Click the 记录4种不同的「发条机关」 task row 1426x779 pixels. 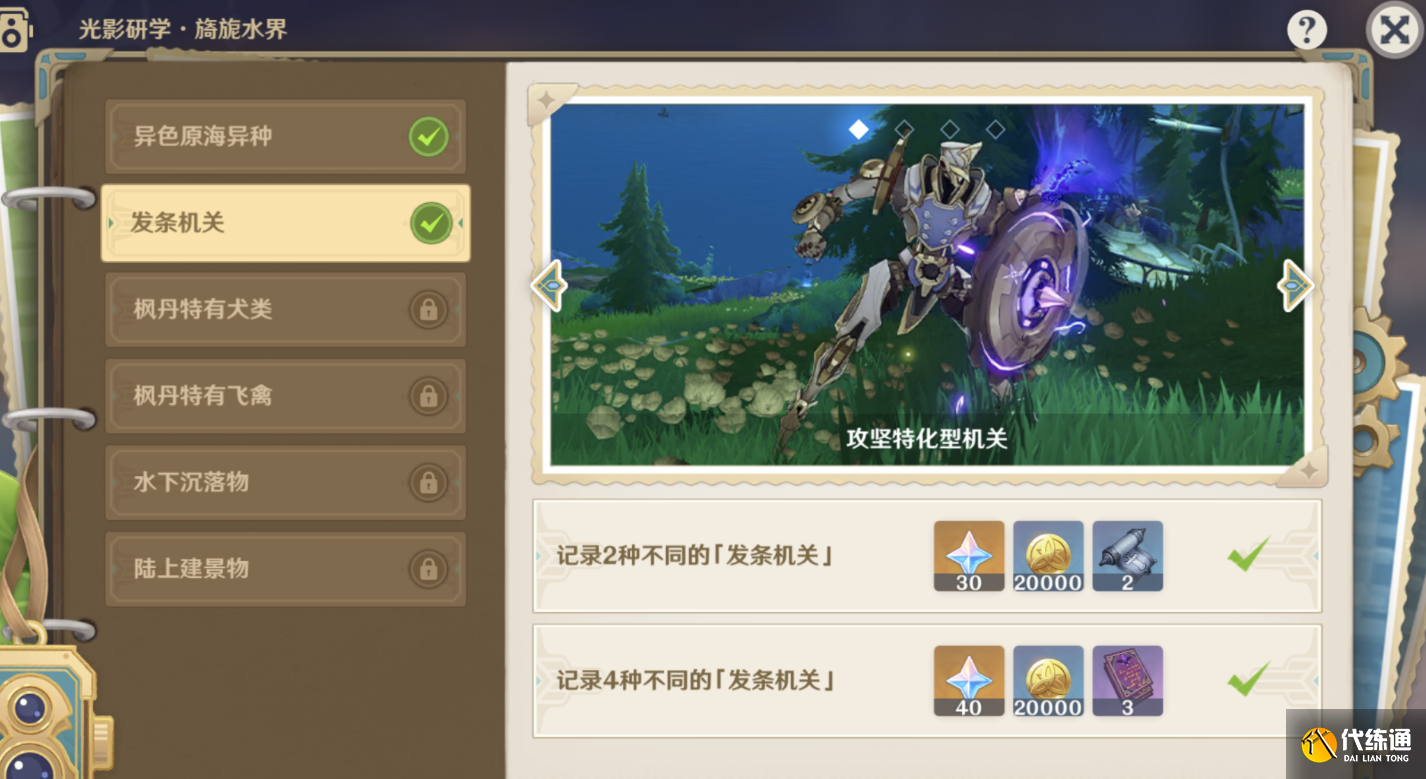coord(927,681)
